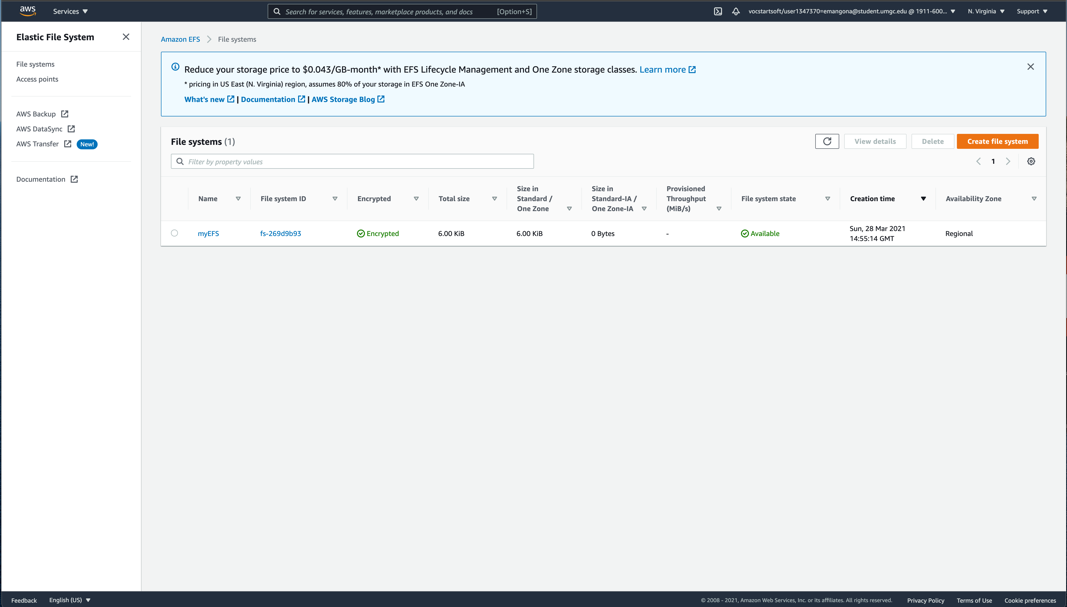The width and height of the screenshot is (1067, 607).
Task: Open the notifications bell
Action: click(x=736, y=12)
